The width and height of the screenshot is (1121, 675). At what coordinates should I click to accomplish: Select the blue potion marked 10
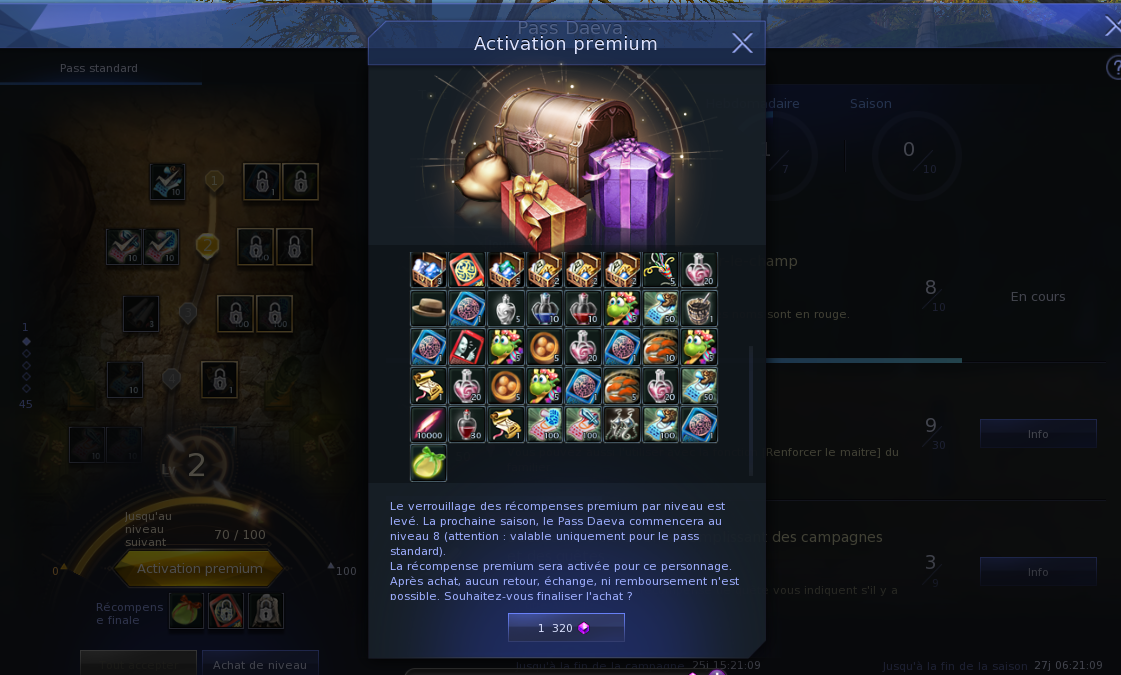coord(544,308)
